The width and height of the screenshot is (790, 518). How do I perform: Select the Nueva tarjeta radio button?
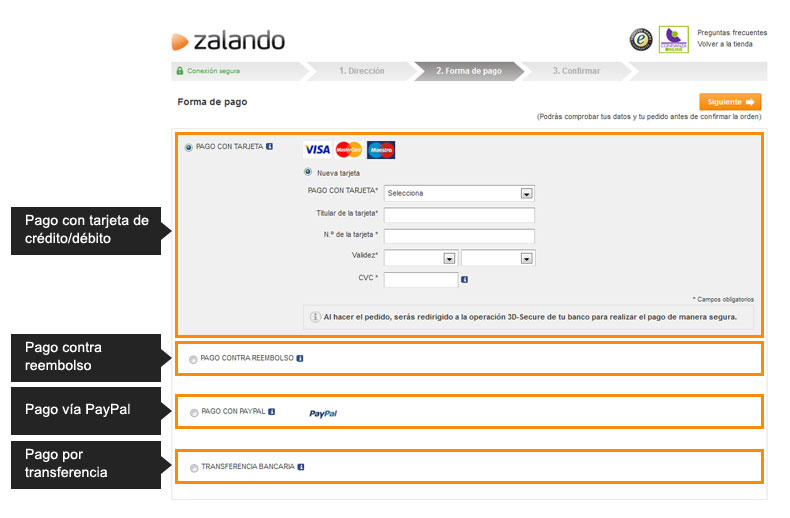(x=308, y=172)
